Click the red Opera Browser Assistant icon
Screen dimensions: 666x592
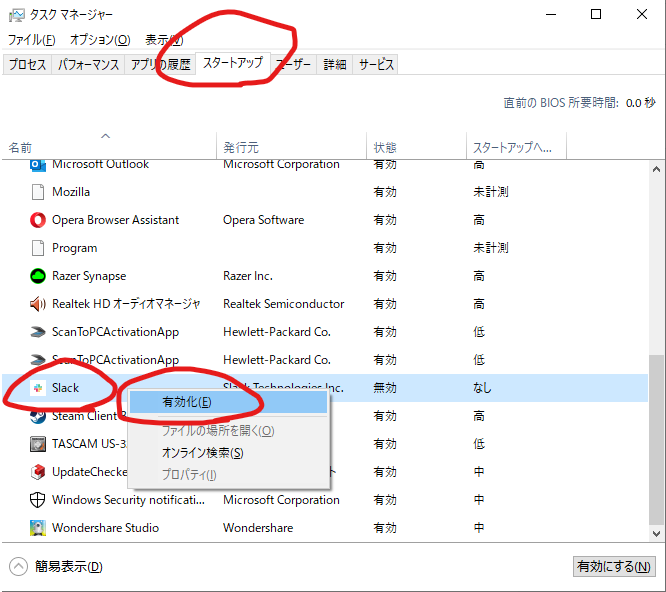coord(38,220)
